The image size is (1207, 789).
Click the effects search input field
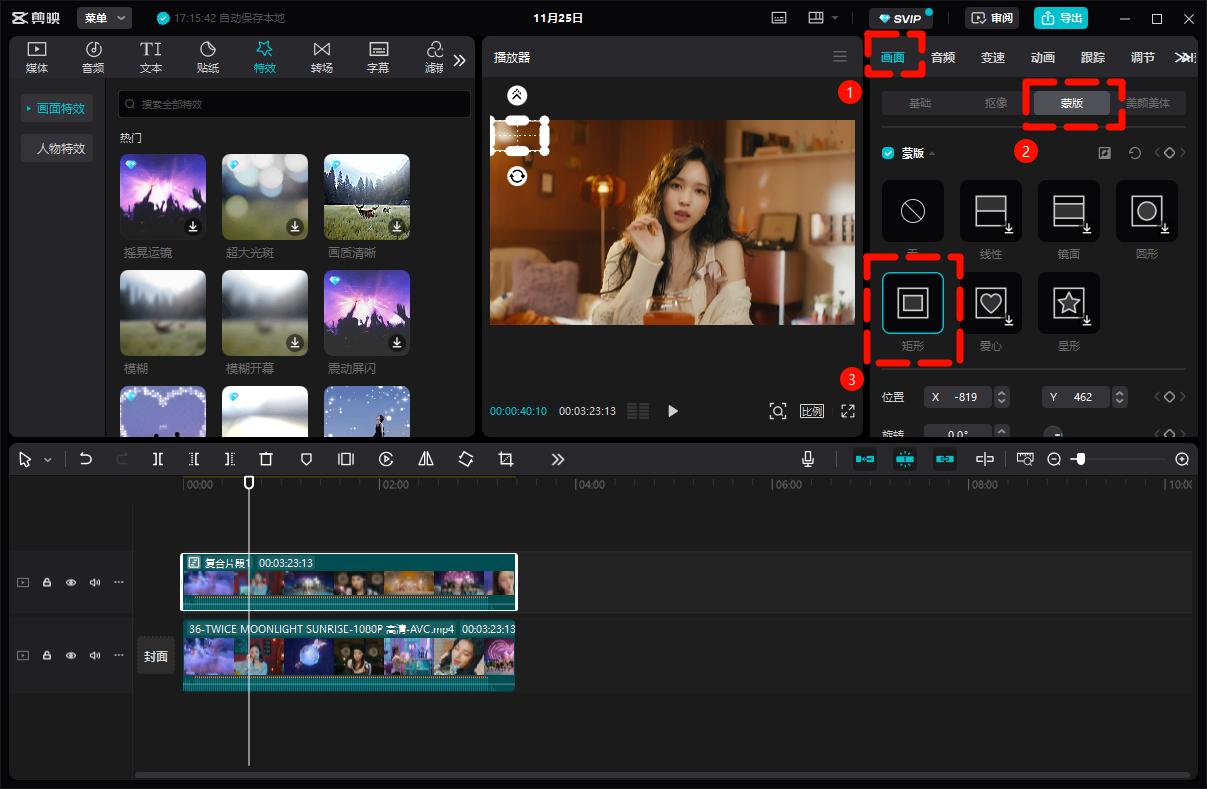[295, 104]
